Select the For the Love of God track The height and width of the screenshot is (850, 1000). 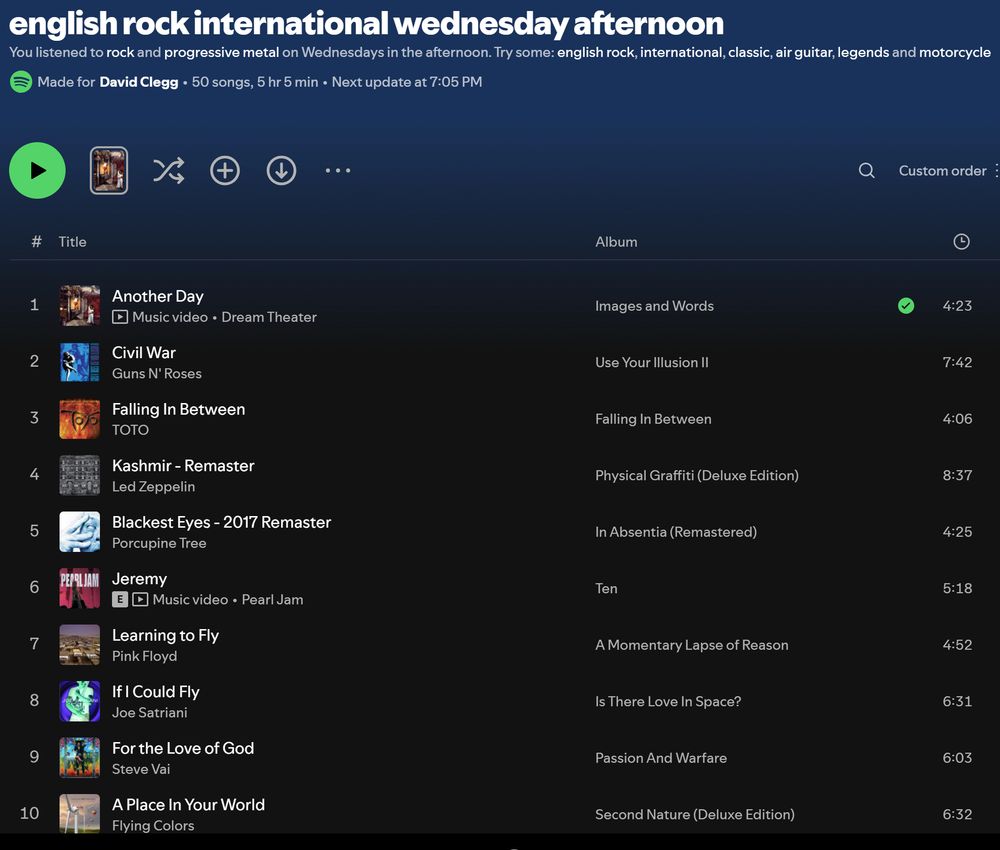[x=183, y=748]
